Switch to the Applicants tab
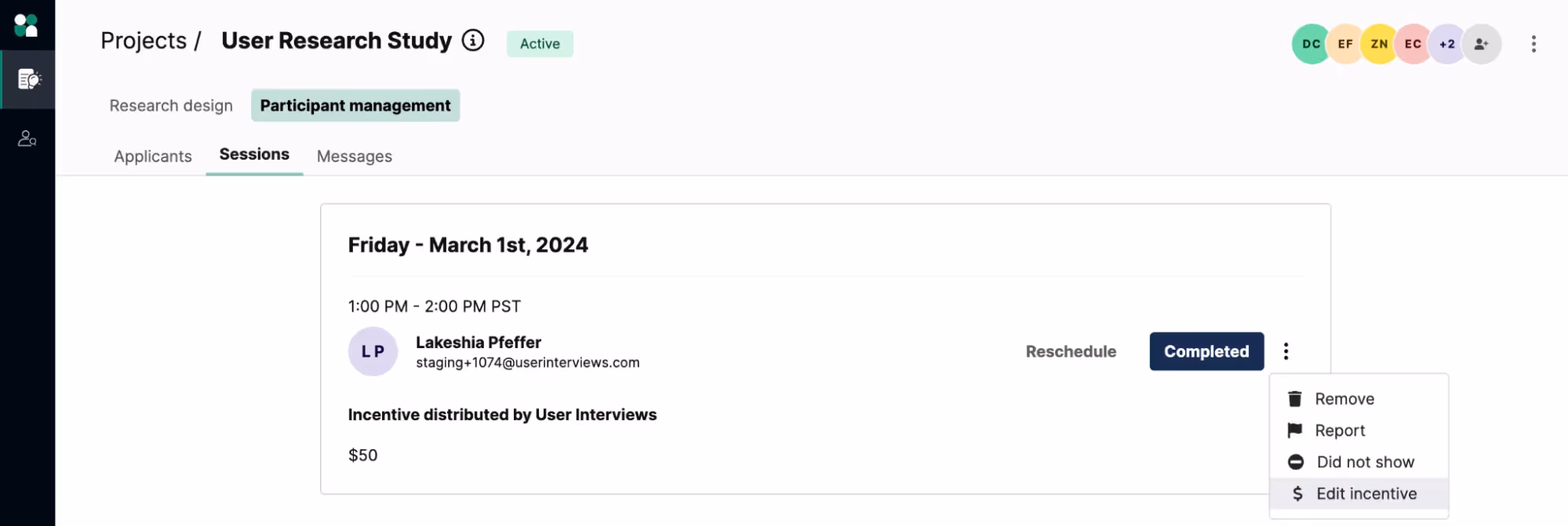Viewport: 1568px width, 526px height. (152, 156)
